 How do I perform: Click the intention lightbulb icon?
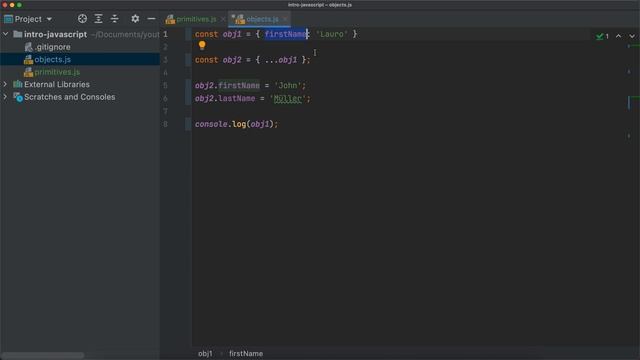202,45
